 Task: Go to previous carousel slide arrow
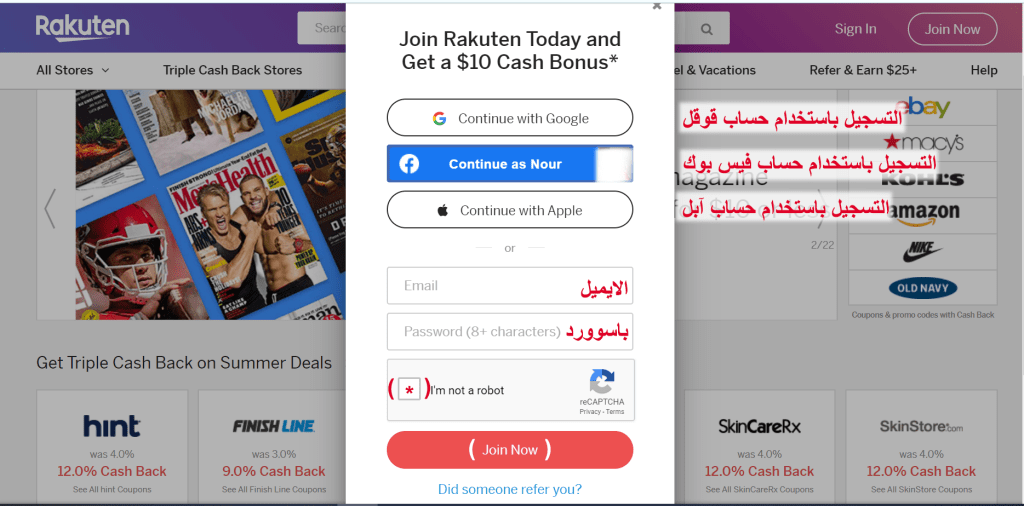[x=50, y=208]
